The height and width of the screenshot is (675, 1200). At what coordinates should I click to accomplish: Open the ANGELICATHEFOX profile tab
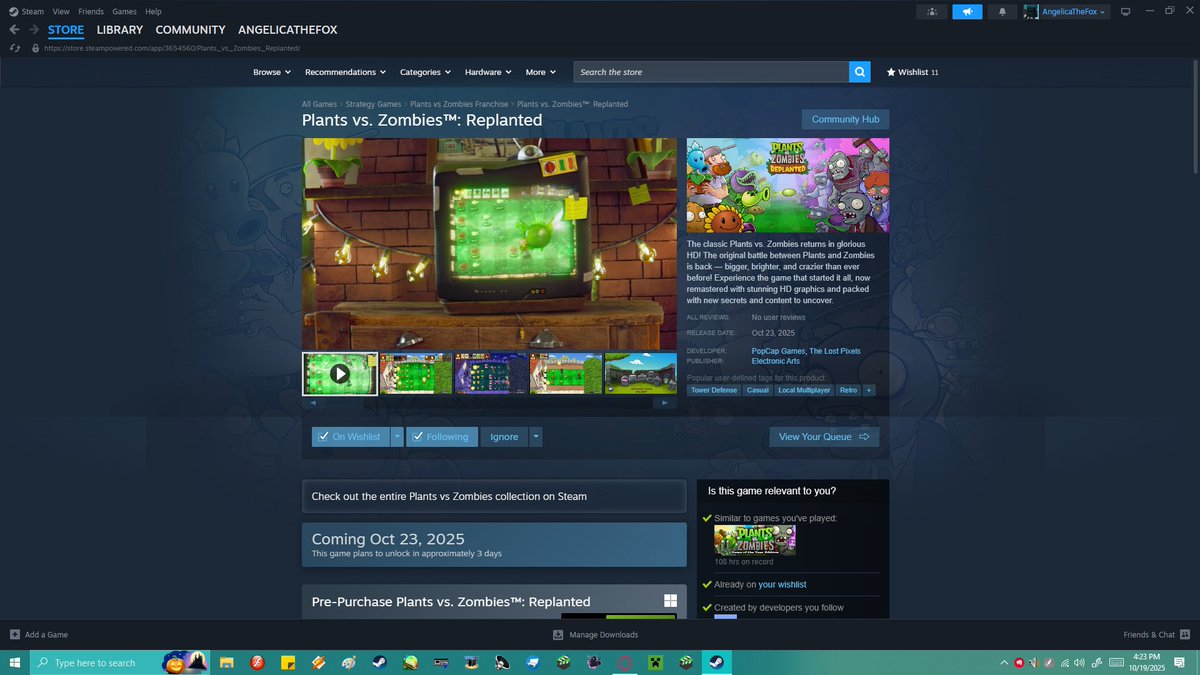(287, 30)
